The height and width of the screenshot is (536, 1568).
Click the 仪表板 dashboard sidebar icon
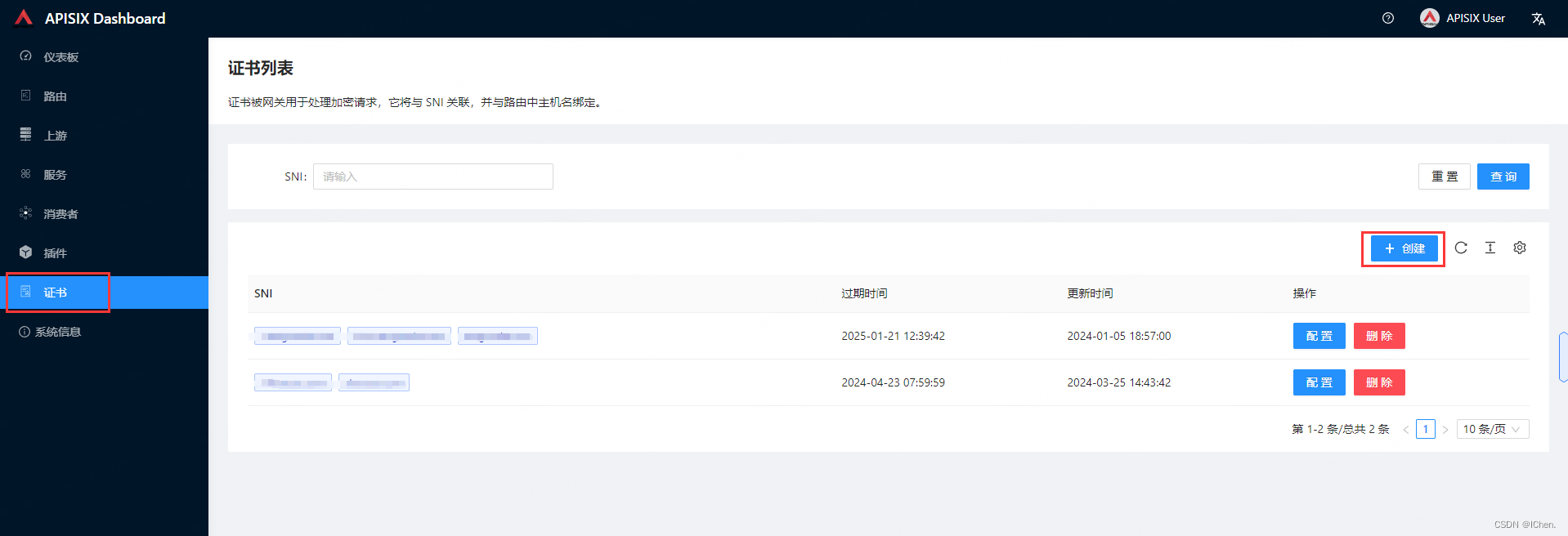[25, 56]
